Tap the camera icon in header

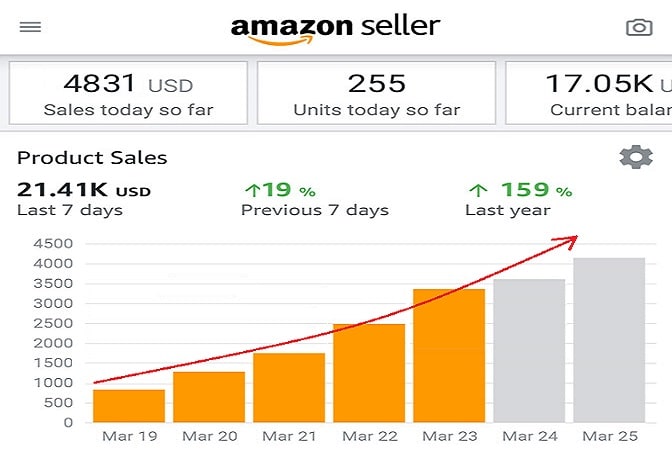click(639, 27)
